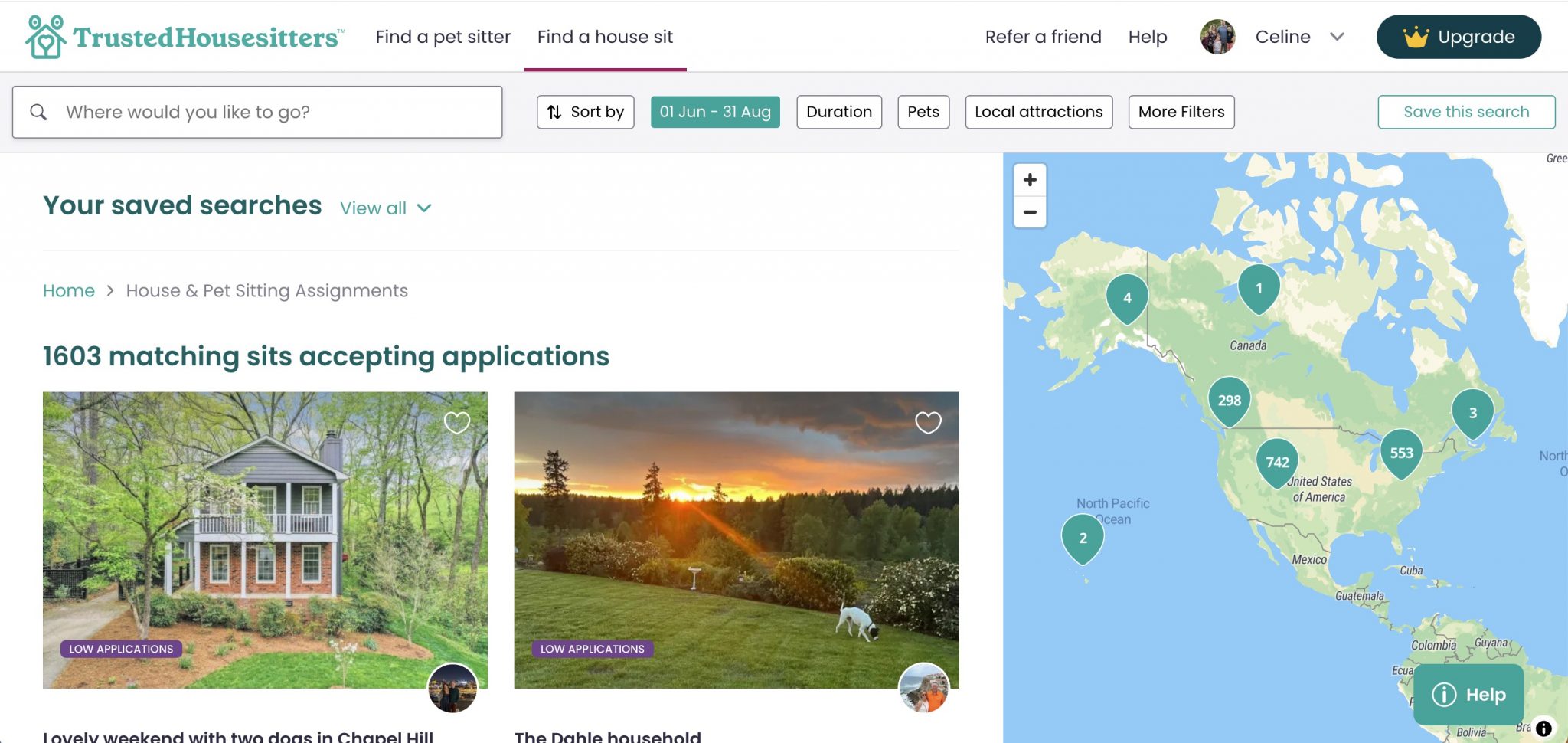Screen dimensions: 1568x743
Task: Click map cluster marker 4
Action: click(x=1127, y=299)
